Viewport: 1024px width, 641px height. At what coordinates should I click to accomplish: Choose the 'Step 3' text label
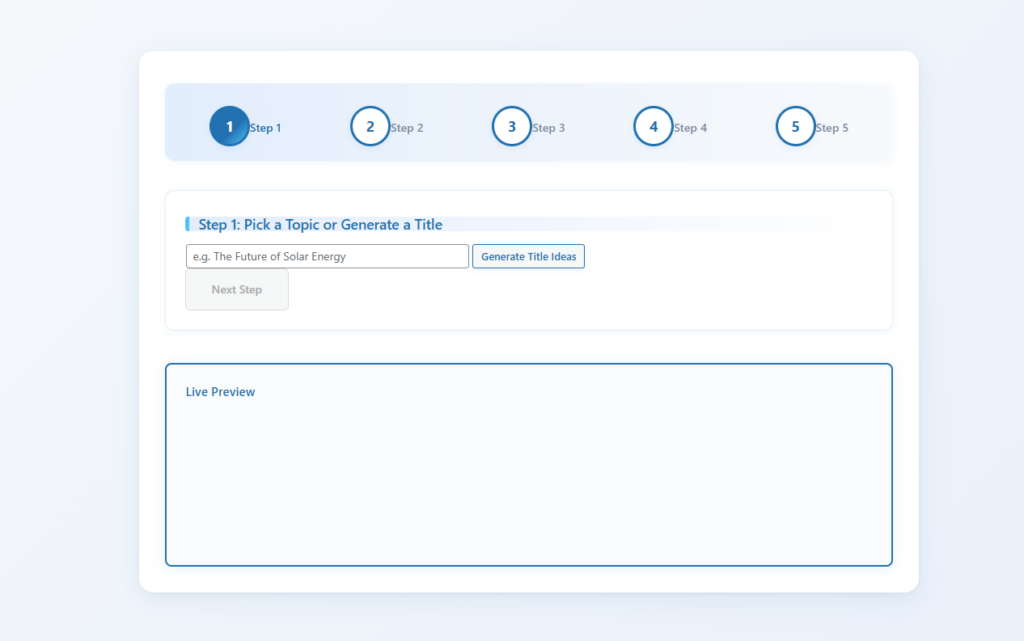pyautogui.click(x=548, y=128)
